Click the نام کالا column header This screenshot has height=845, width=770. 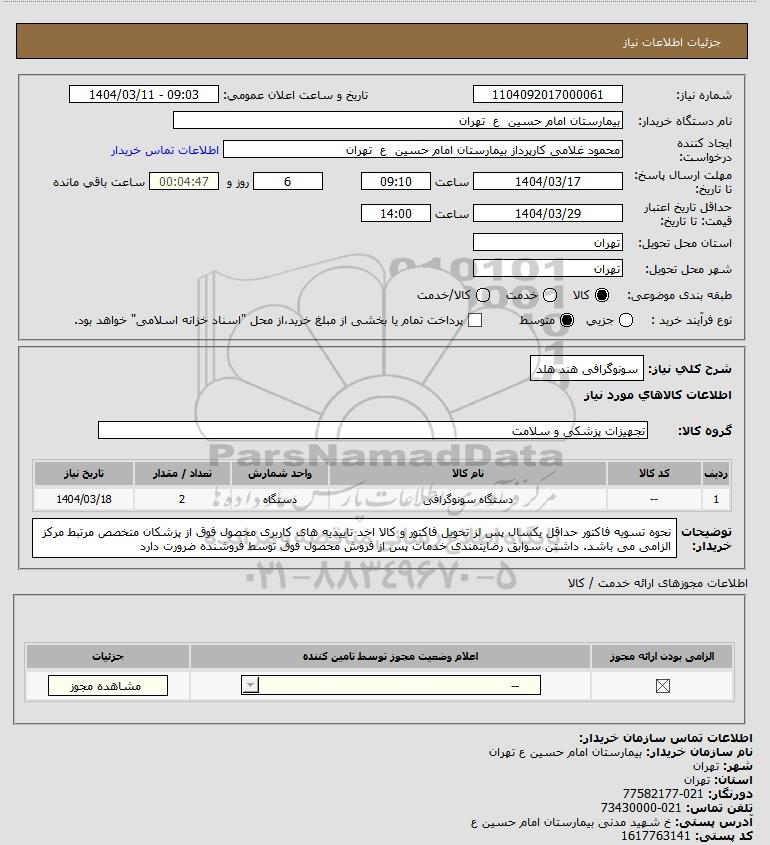pyautogui.click(x=468, y=473)
